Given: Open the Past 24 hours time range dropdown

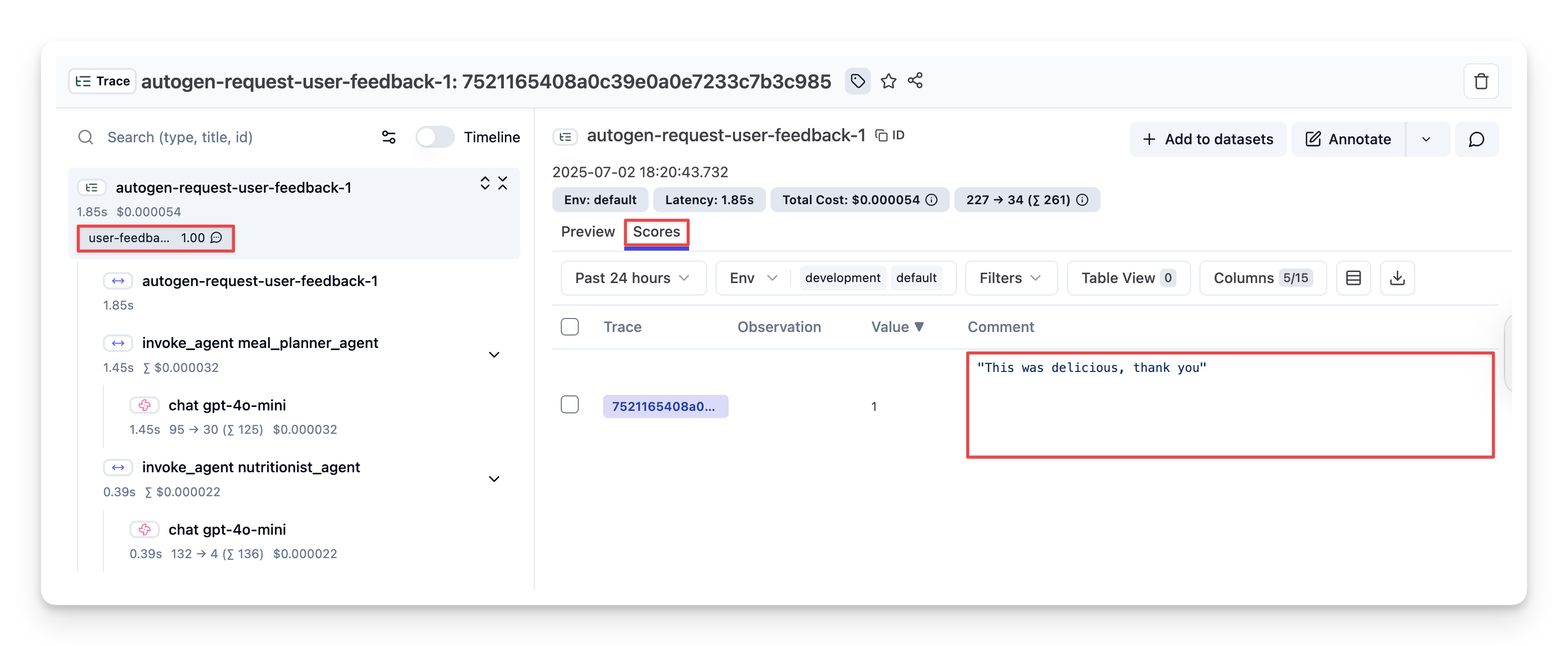Looking at the screenshot, I should [x=633, y=278].
